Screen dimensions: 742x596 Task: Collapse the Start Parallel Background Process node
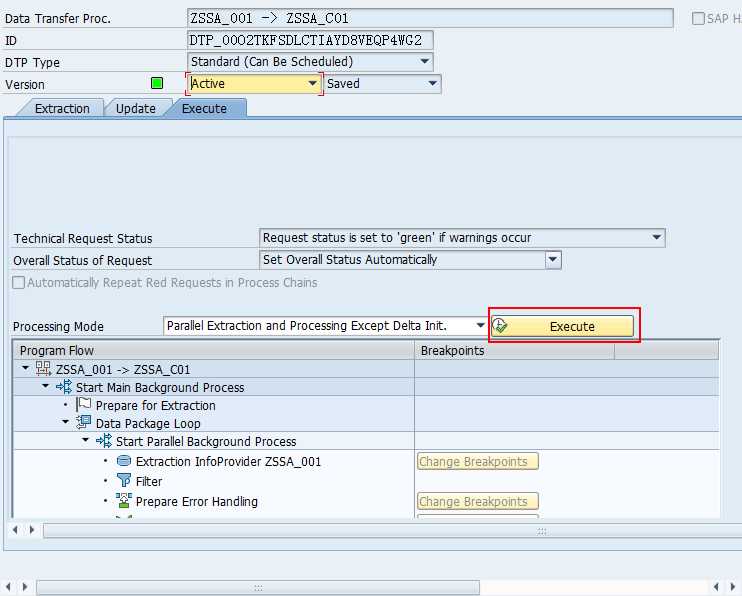pyautogui.click(x=85, y=440)
